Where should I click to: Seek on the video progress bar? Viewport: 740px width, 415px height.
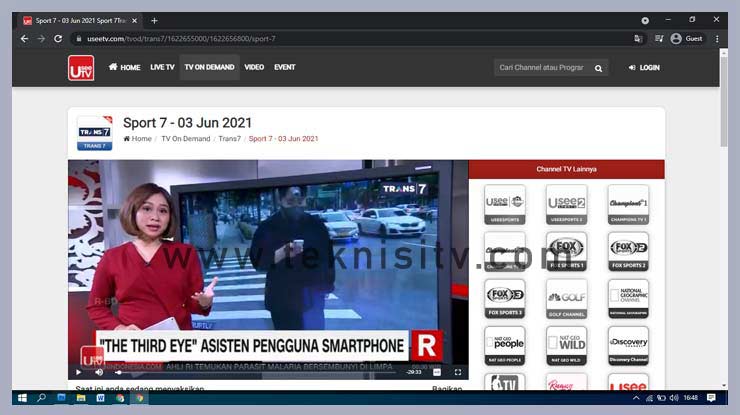256,373
